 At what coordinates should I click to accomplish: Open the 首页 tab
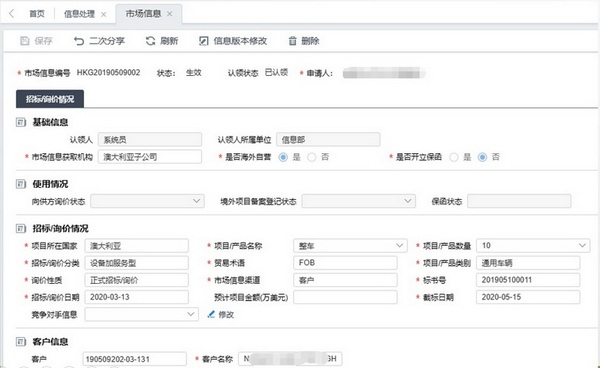tap(37, 14)
